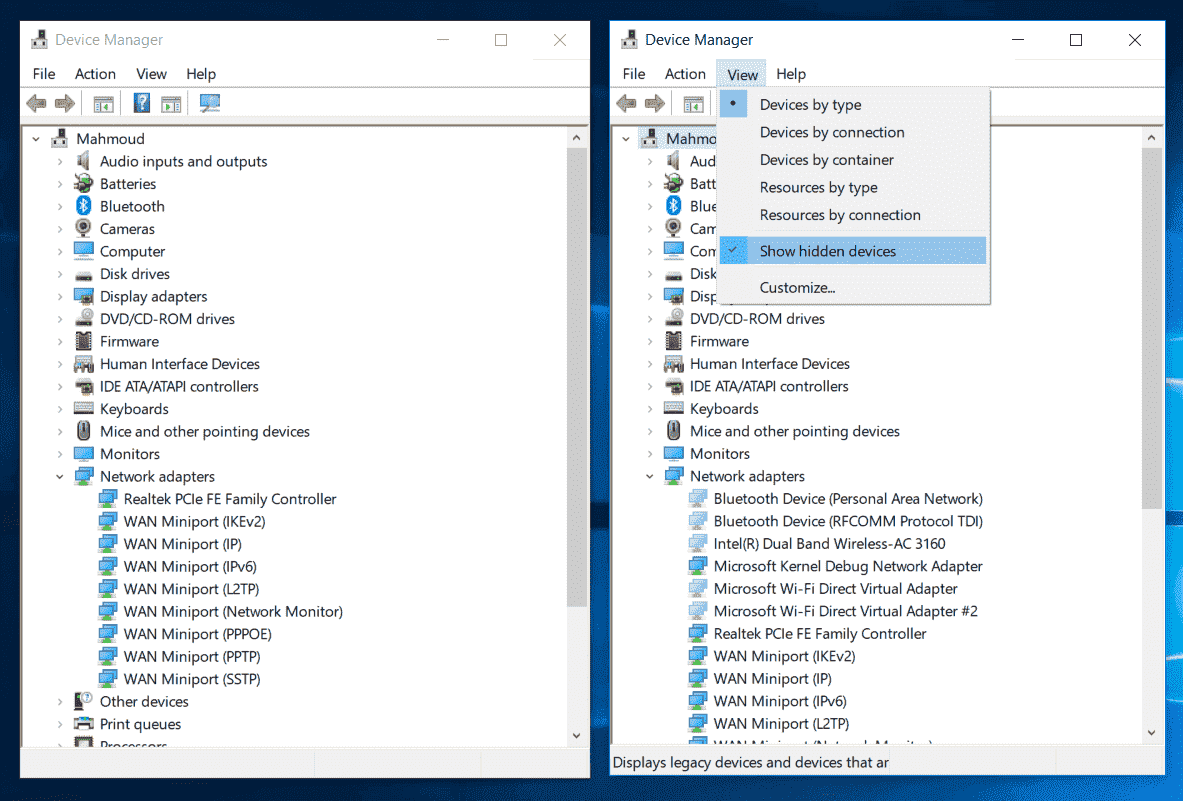The image size is (1183, 801).
Task: Select the Microsoft Kernel Debug Network Adapter icon
Action: pyautogui.click(x=698, y=566)
